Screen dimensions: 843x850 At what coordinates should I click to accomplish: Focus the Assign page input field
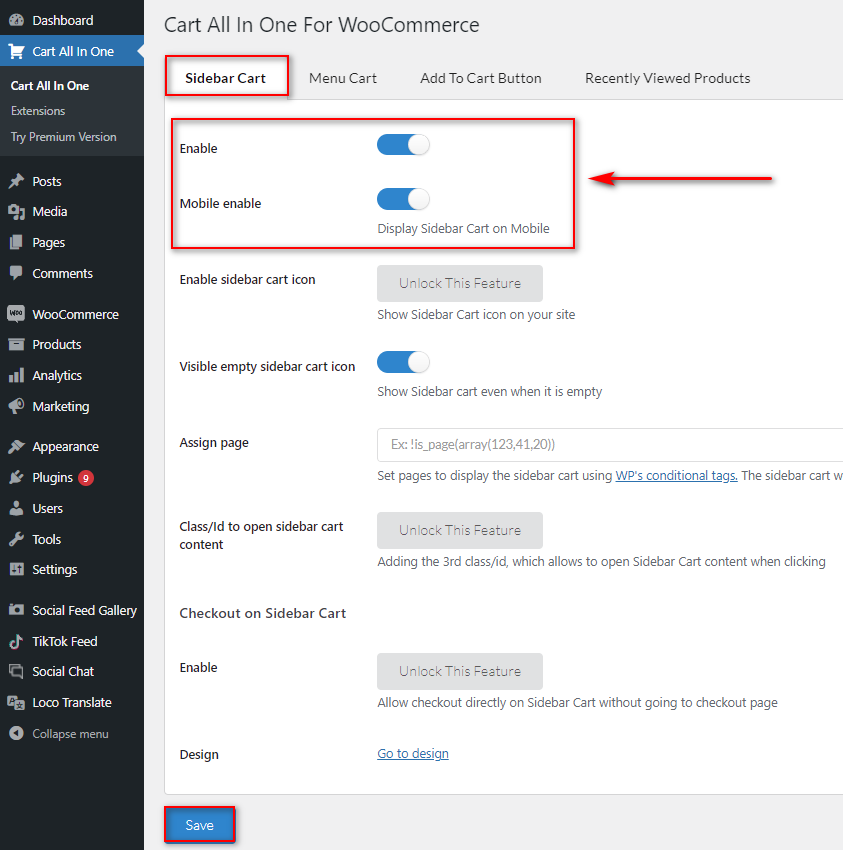610,445
